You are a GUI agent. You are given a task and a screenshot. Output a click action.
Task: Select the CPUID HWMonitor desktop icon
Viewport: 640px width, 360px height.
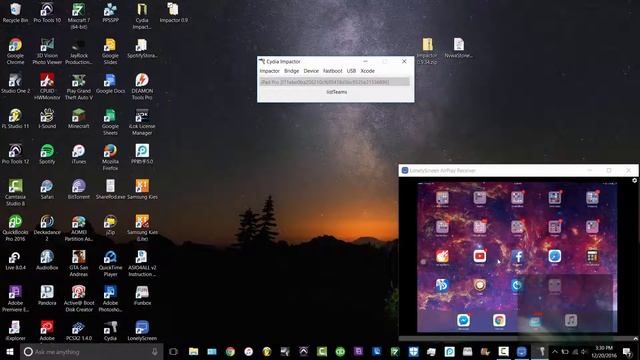click(47, 87)
